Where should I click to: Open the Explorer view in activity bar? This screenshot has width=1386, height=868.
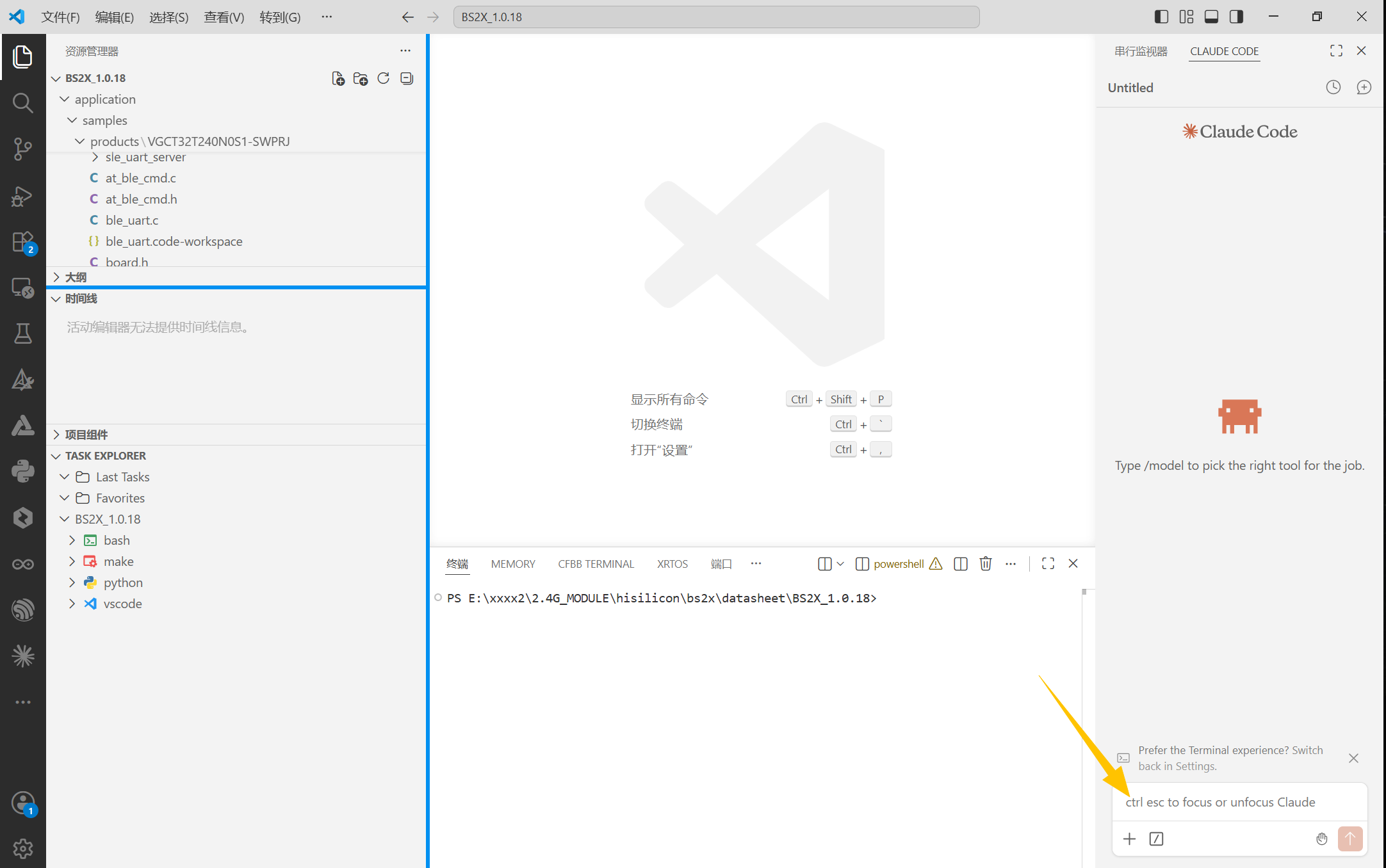(x=23, y=56)
